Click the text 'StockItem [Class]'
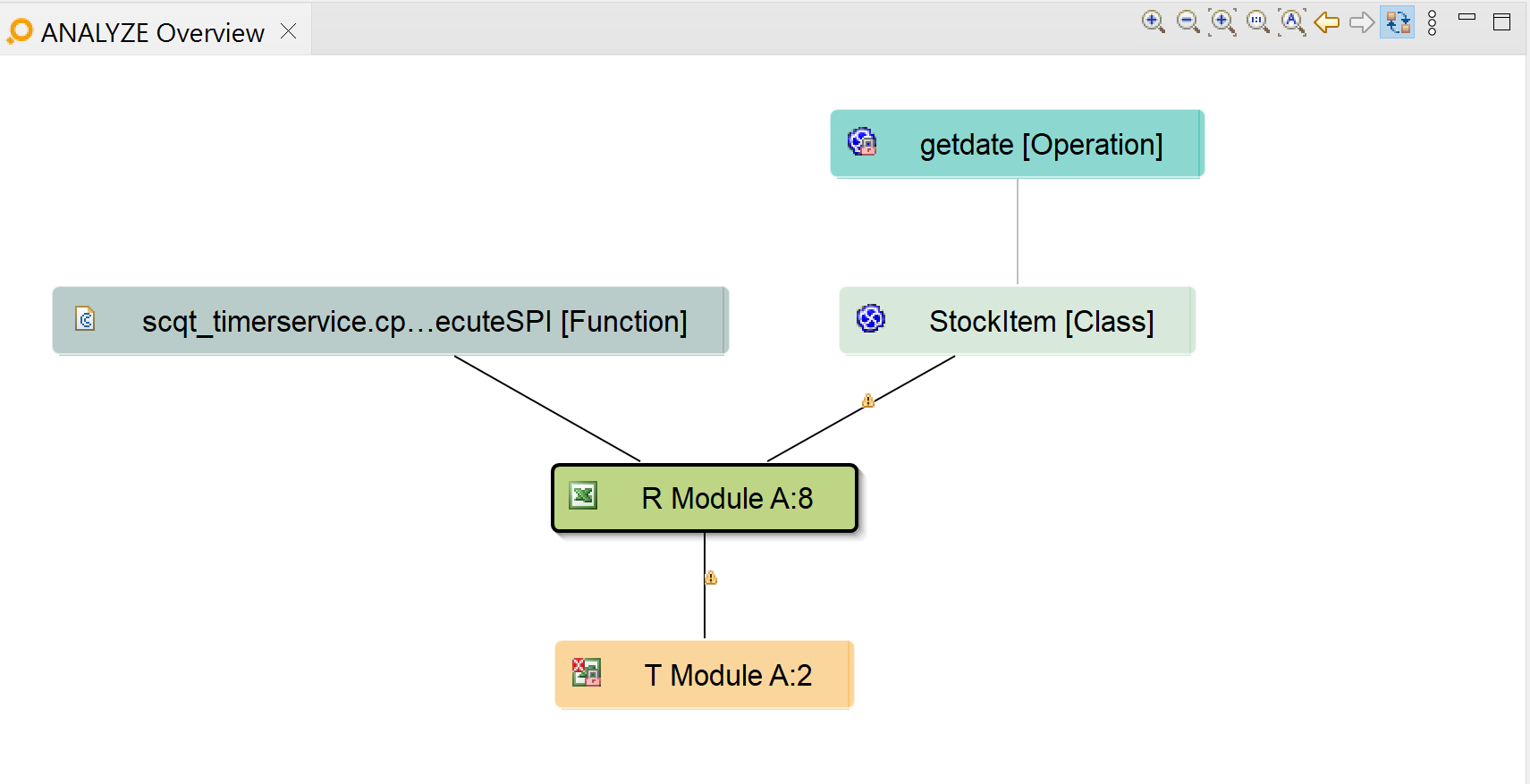The image size is (1530, 784). click(1042, 321)
